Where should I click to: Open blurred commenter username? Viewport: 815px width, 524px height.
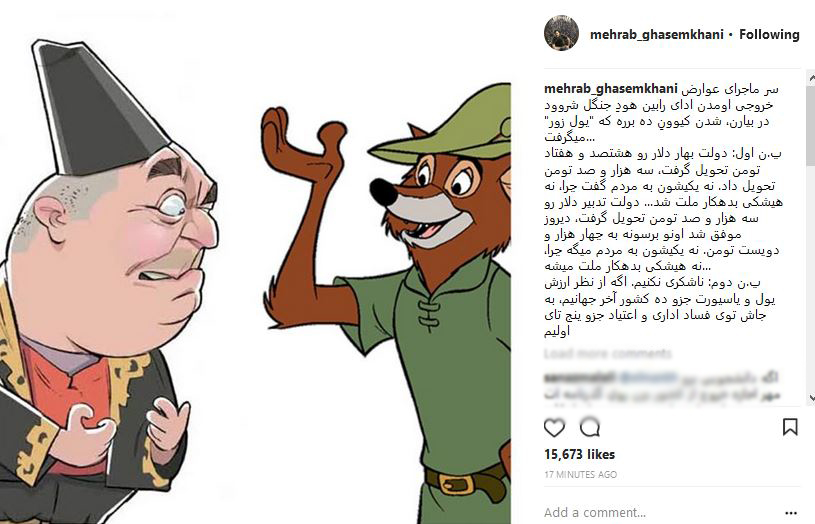[x=580, y=378]
